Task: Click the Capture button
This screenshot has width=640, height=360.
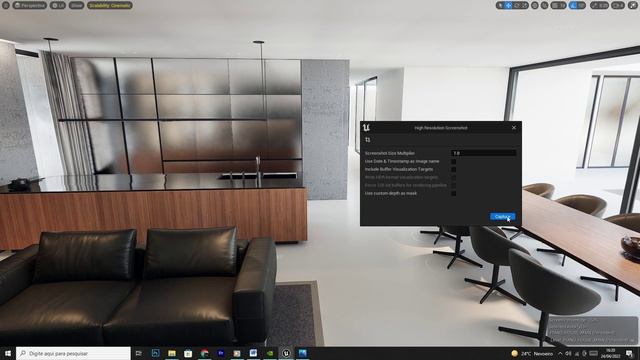Action: tap(502, 216)
